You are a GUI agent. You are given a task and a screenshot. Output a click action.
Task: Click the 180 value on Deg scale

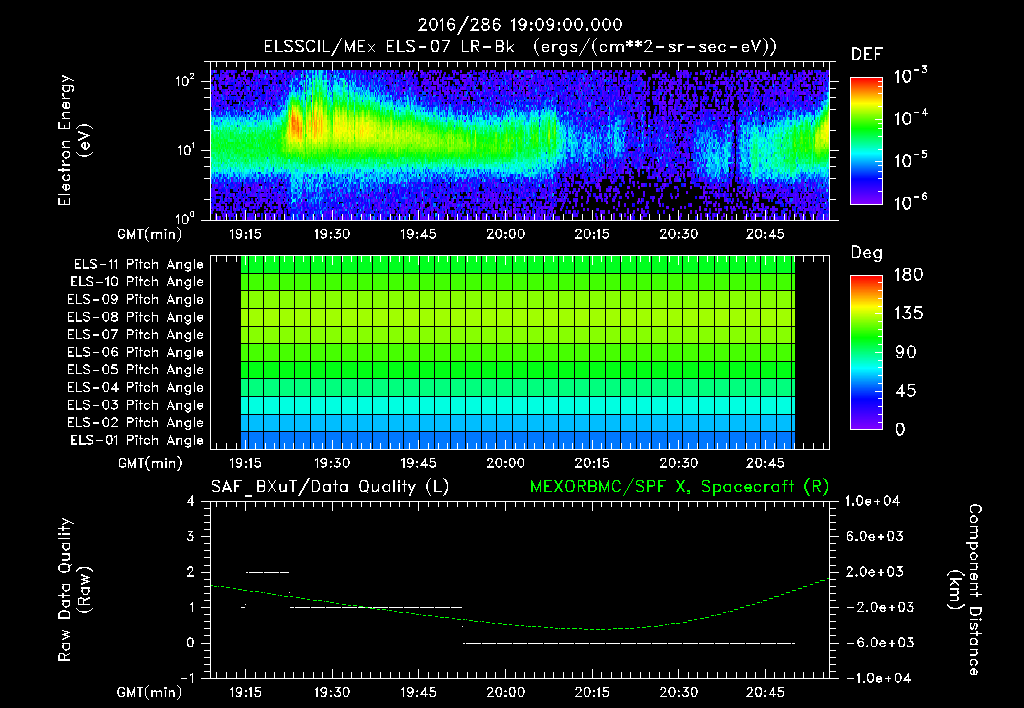[908, 275]
